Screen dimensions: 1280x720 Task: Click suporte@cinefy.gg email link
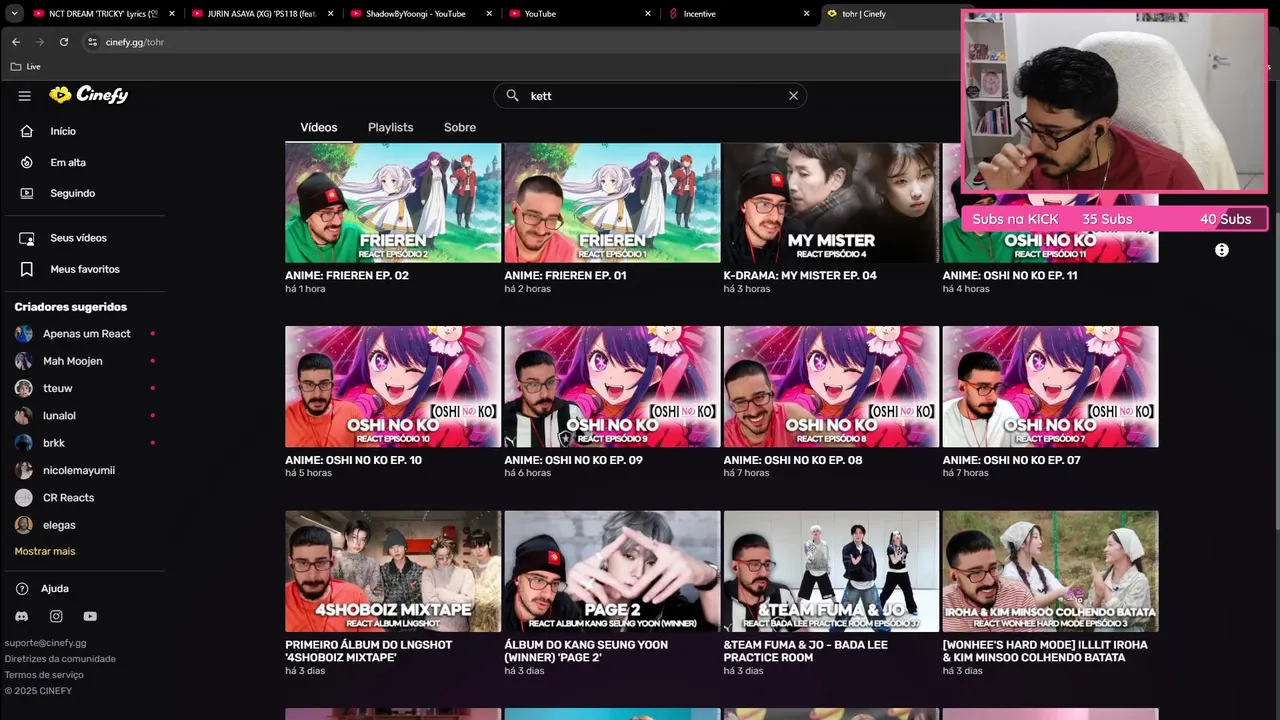tap(45, 643)
